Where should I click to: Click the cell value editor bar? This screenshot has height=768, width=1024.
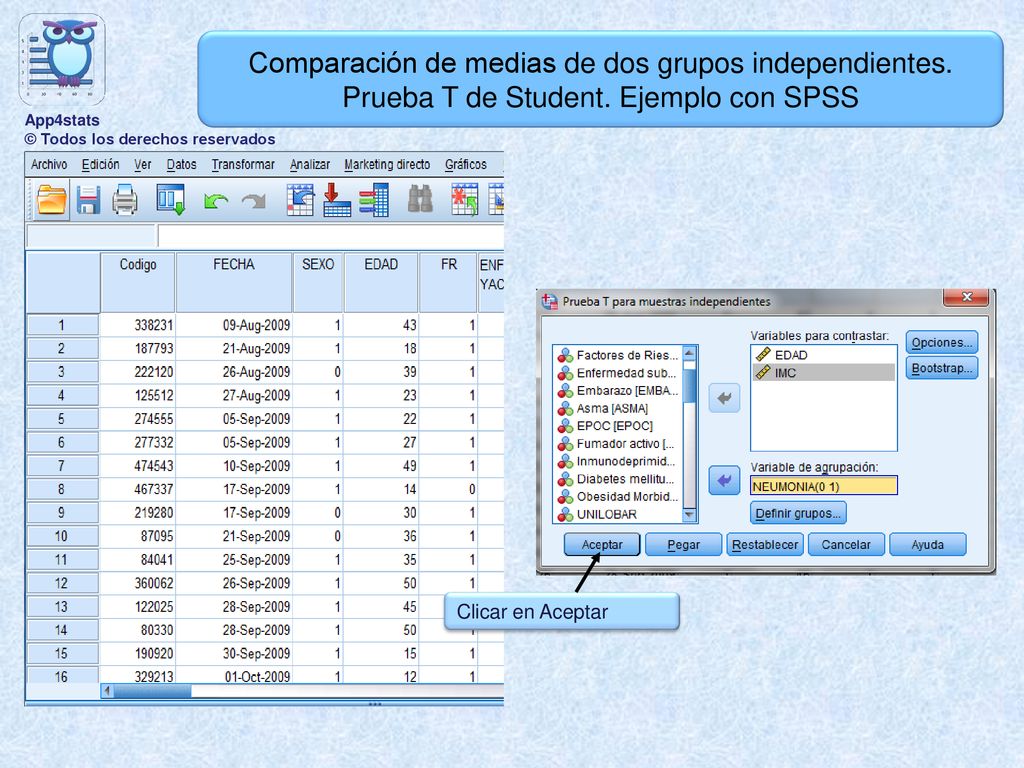click(x=330, y=236)
